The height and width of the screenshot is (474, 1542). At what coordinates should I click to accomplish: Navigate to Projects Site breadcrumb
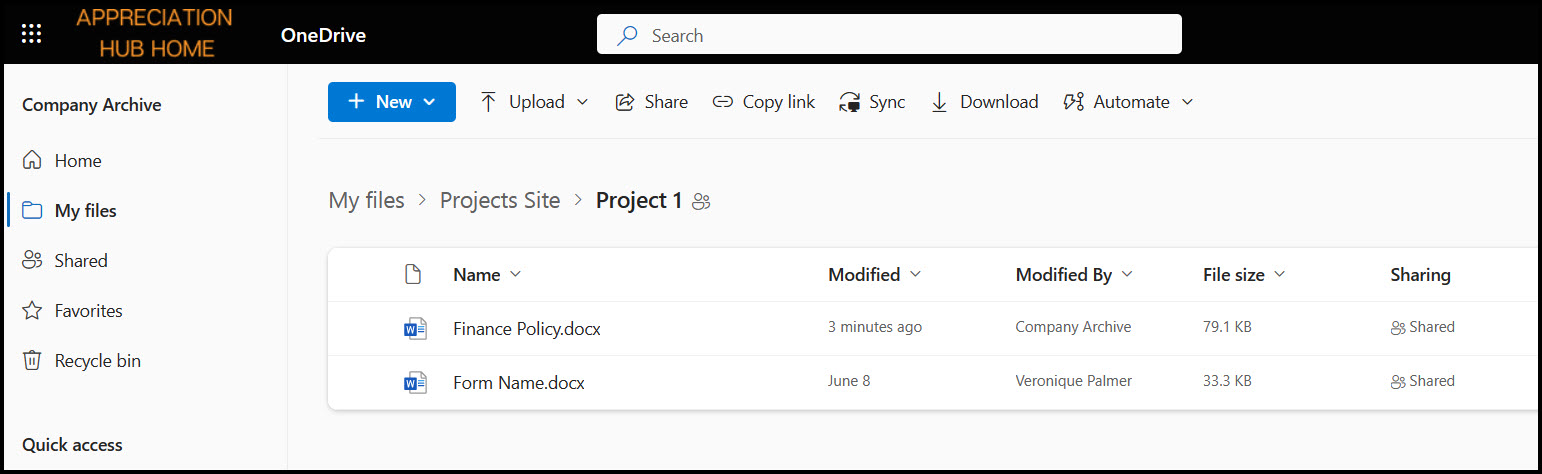click(x=500, y=201)
